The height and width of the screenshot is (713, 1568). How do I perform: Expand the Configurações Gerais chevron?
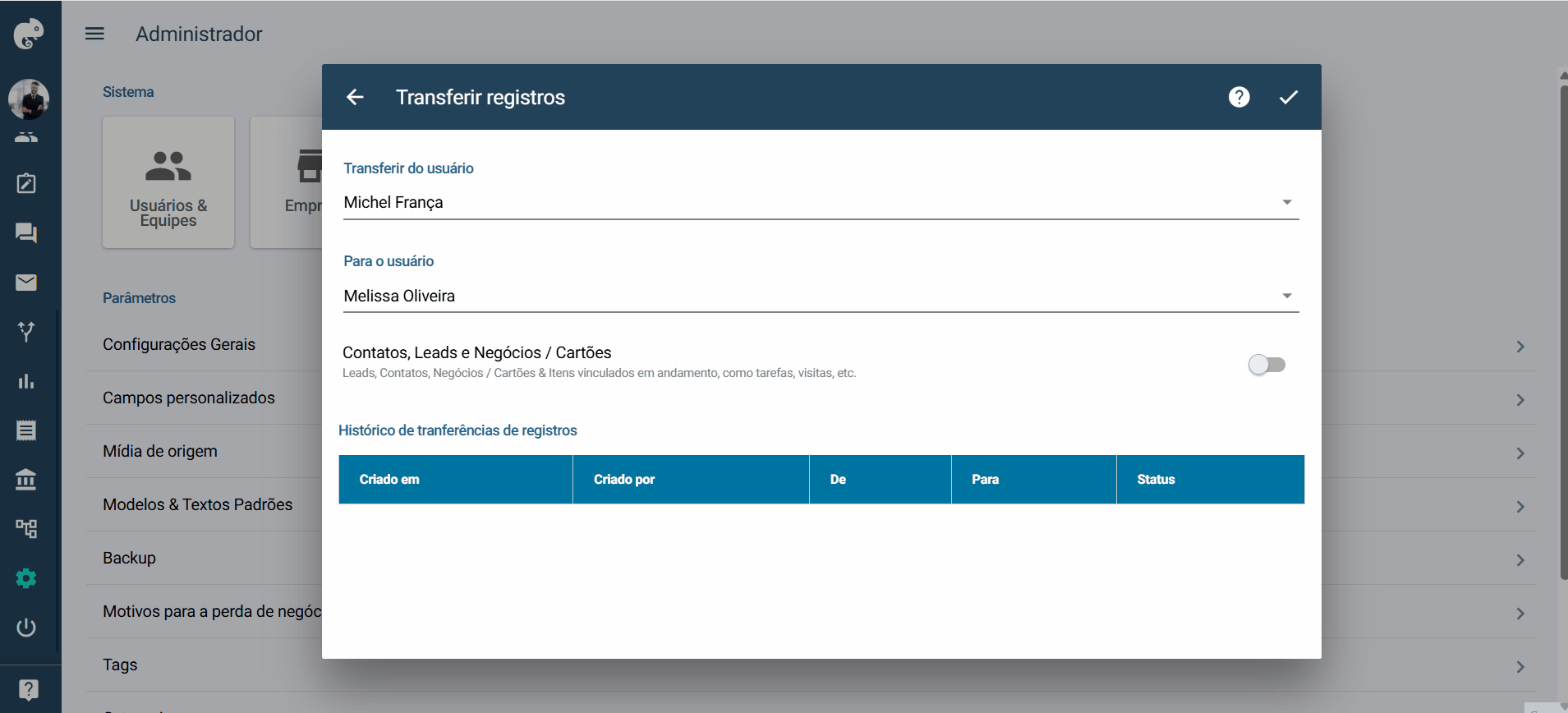coord(1520,347)
